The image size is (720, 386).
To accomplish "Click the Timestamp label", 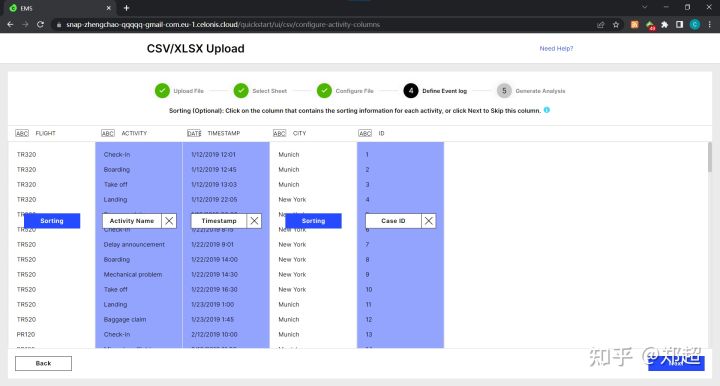I will click(219, 221).
